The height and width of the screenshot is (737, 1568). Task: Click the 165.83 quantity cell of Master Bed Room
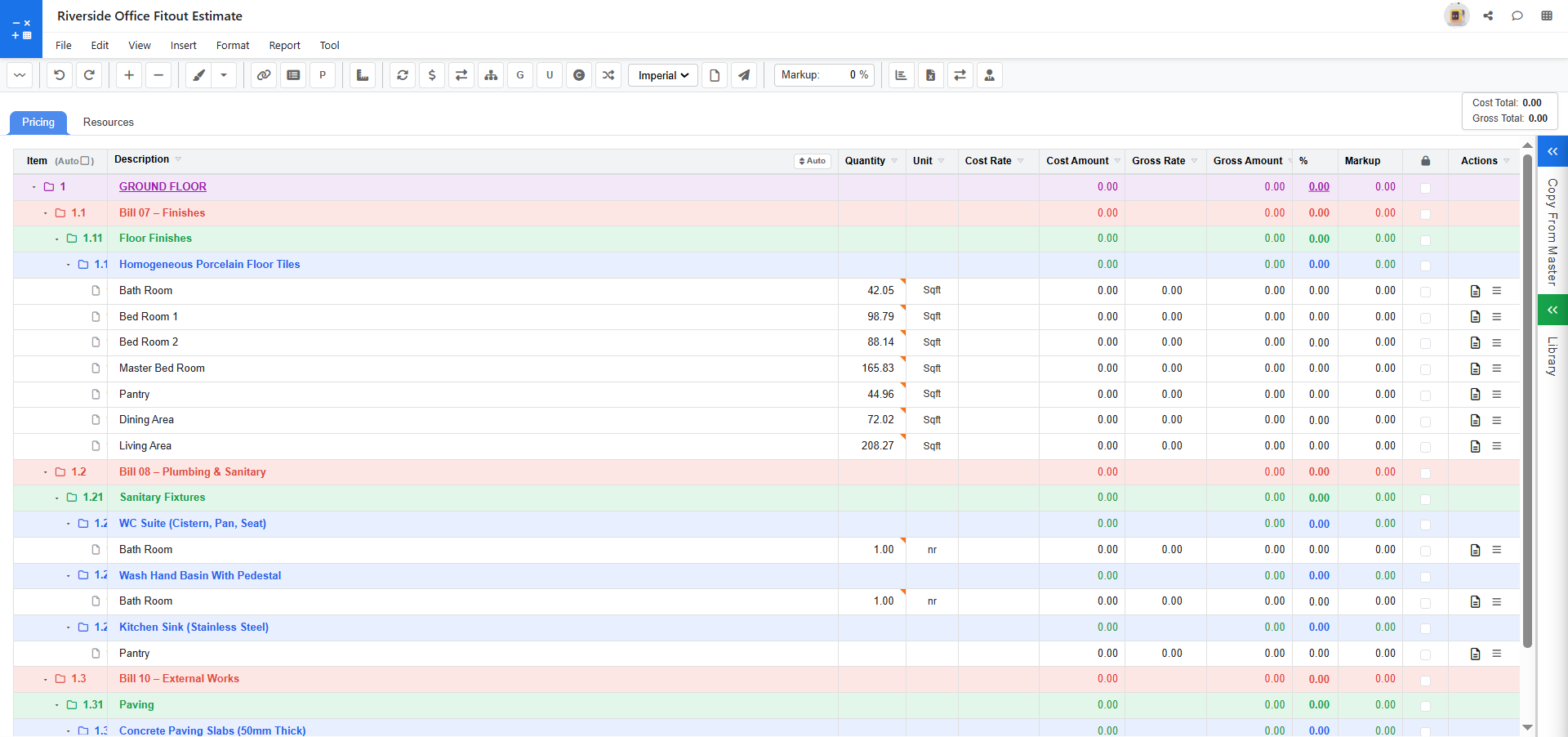872,368
